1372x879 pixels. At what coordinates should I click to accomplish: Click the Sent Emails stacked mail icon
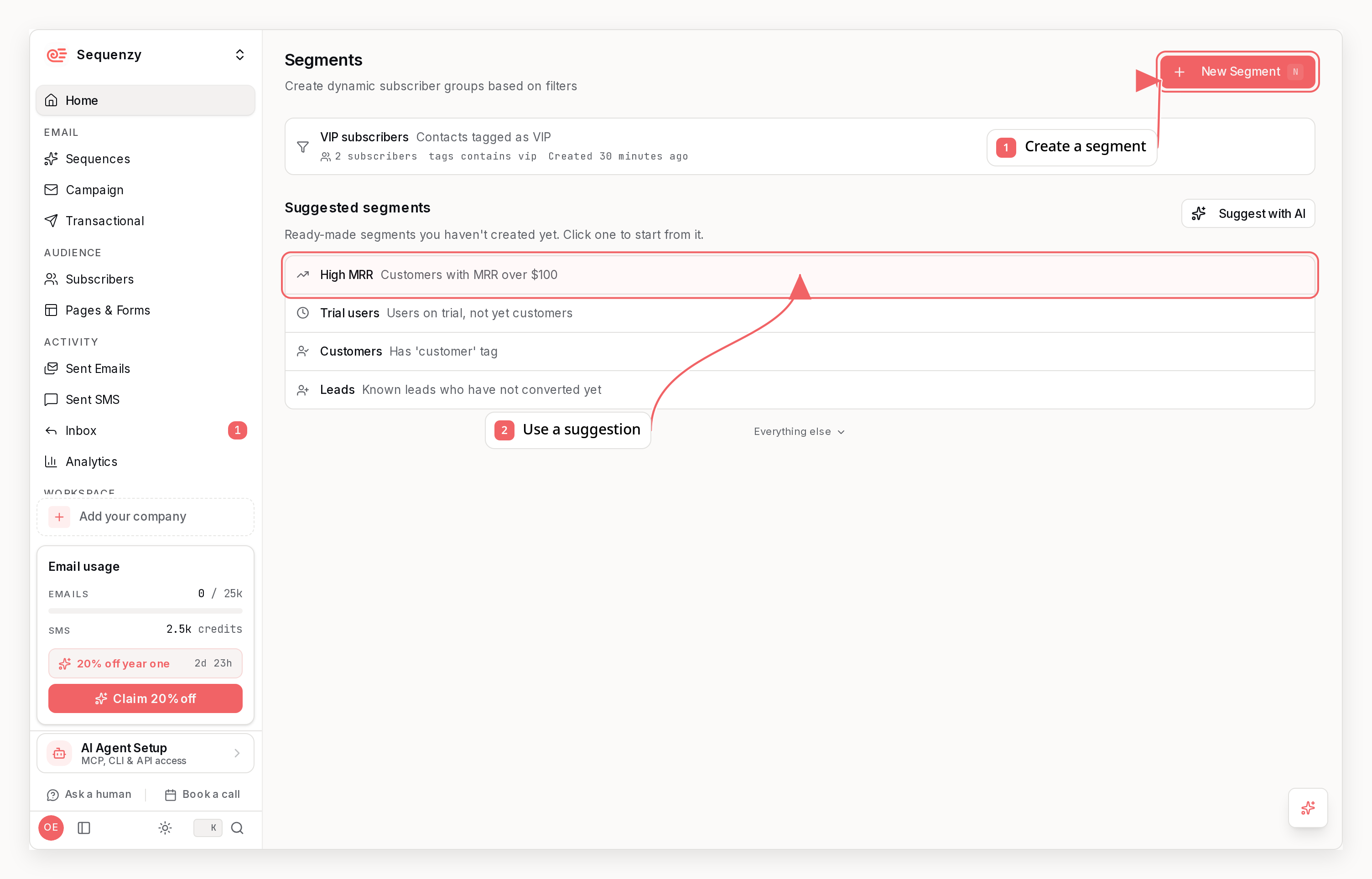[x=52, y=369]
